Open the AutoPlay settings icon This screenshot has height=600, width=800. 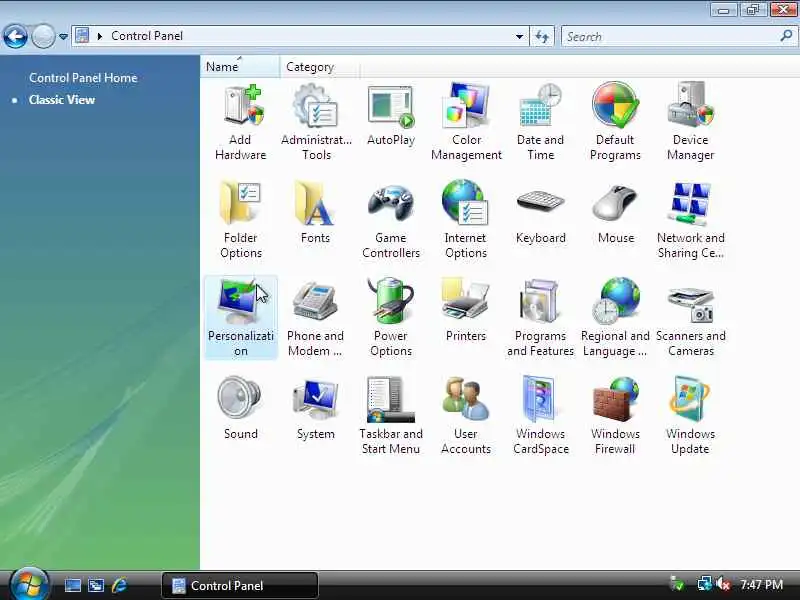pos(391,115)
